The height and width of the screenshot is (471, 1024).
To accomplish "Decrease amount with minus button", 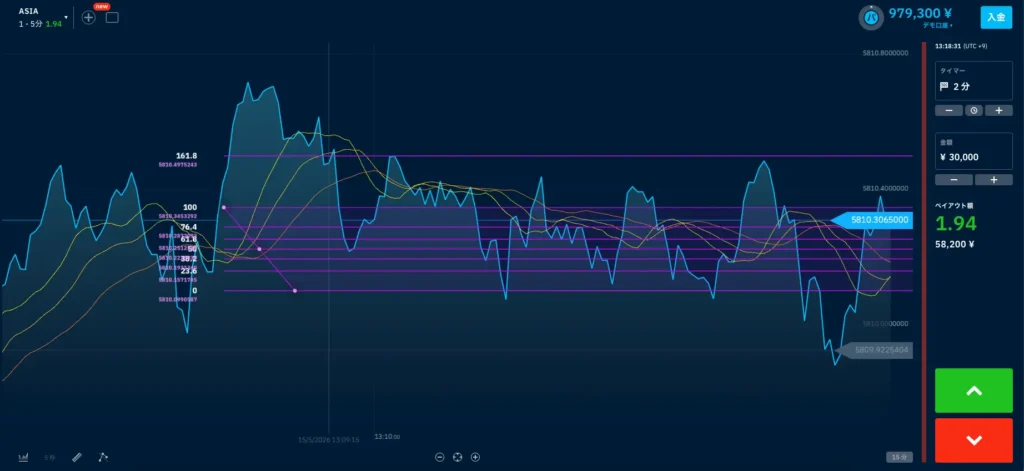I will [953, 180].
